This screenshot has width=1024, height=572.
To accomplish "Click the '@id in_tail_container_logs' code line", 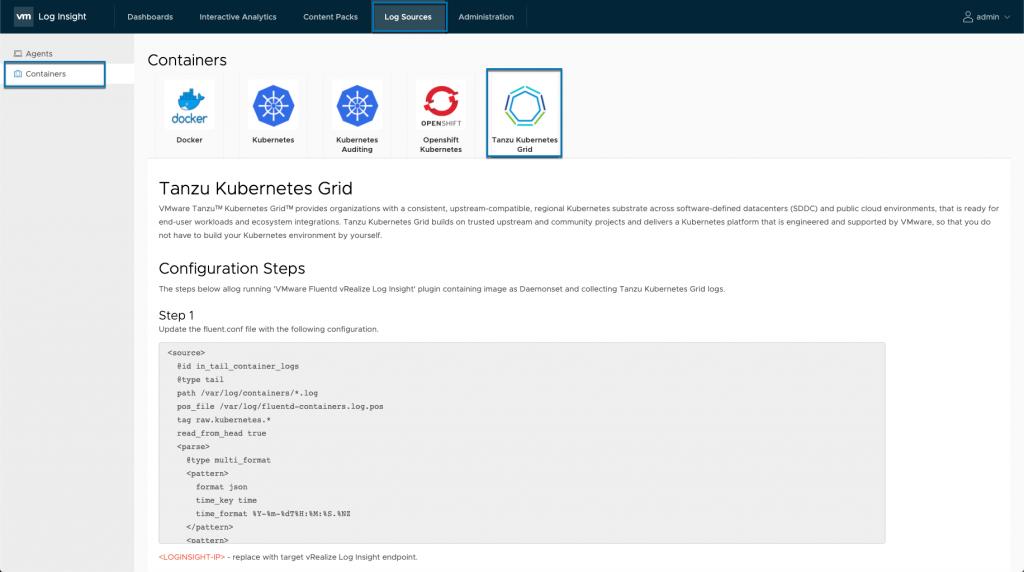I will [x=238, y=366].
